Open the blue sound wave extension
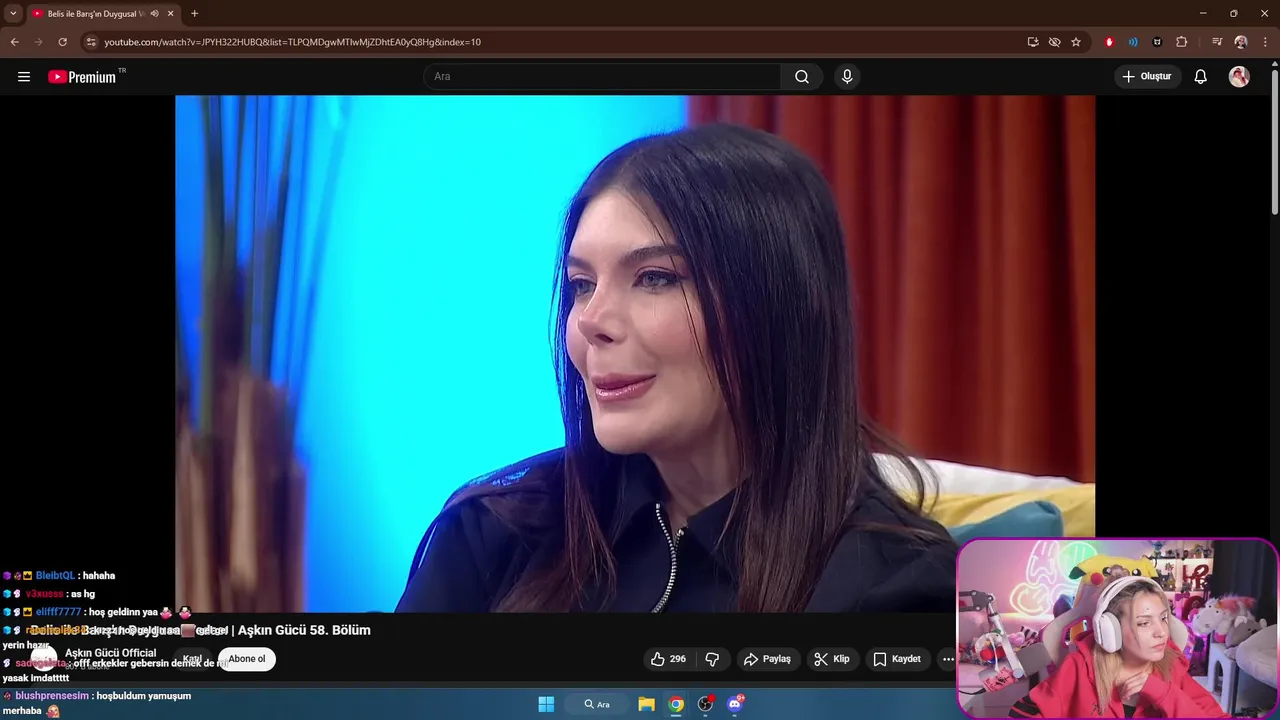Image resolution: width=1280 pixels, height=720 pixels. tap(1133, 42)
